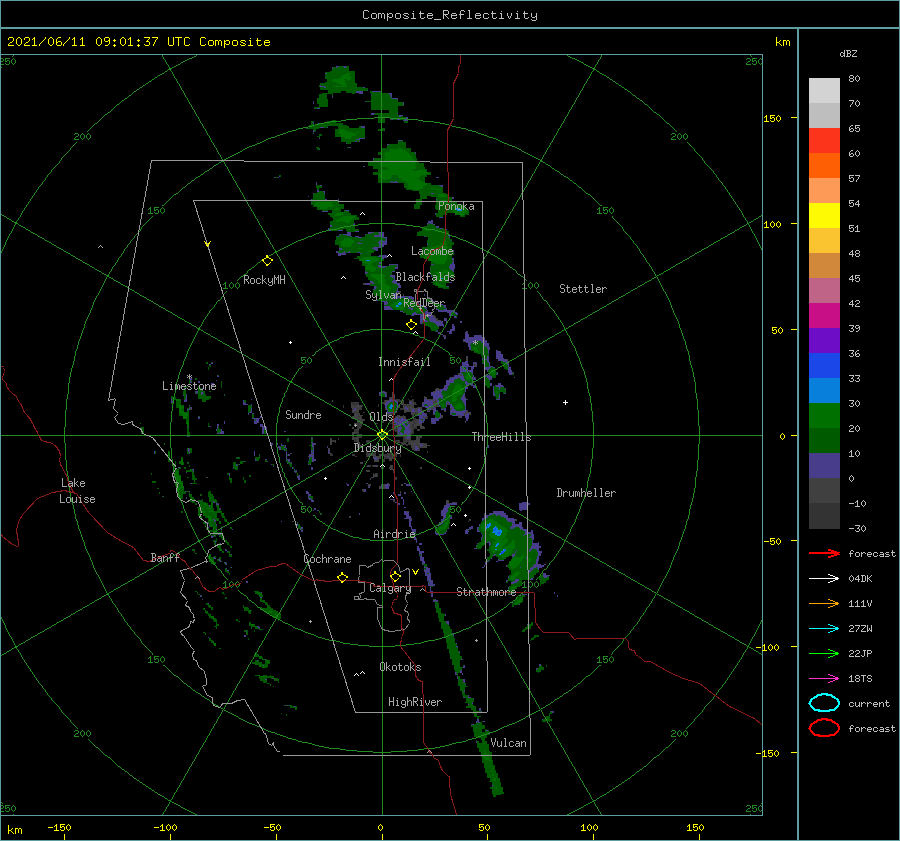
Task: Click the Drumheller label
Action: click(x=586, y=493)
